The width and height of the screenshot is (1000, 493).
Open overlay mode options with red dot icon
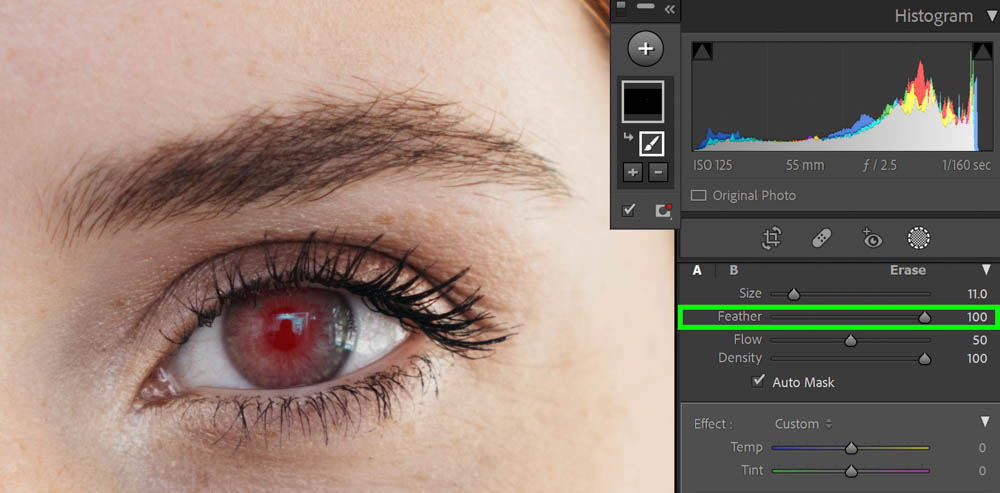tap(664, 210)
